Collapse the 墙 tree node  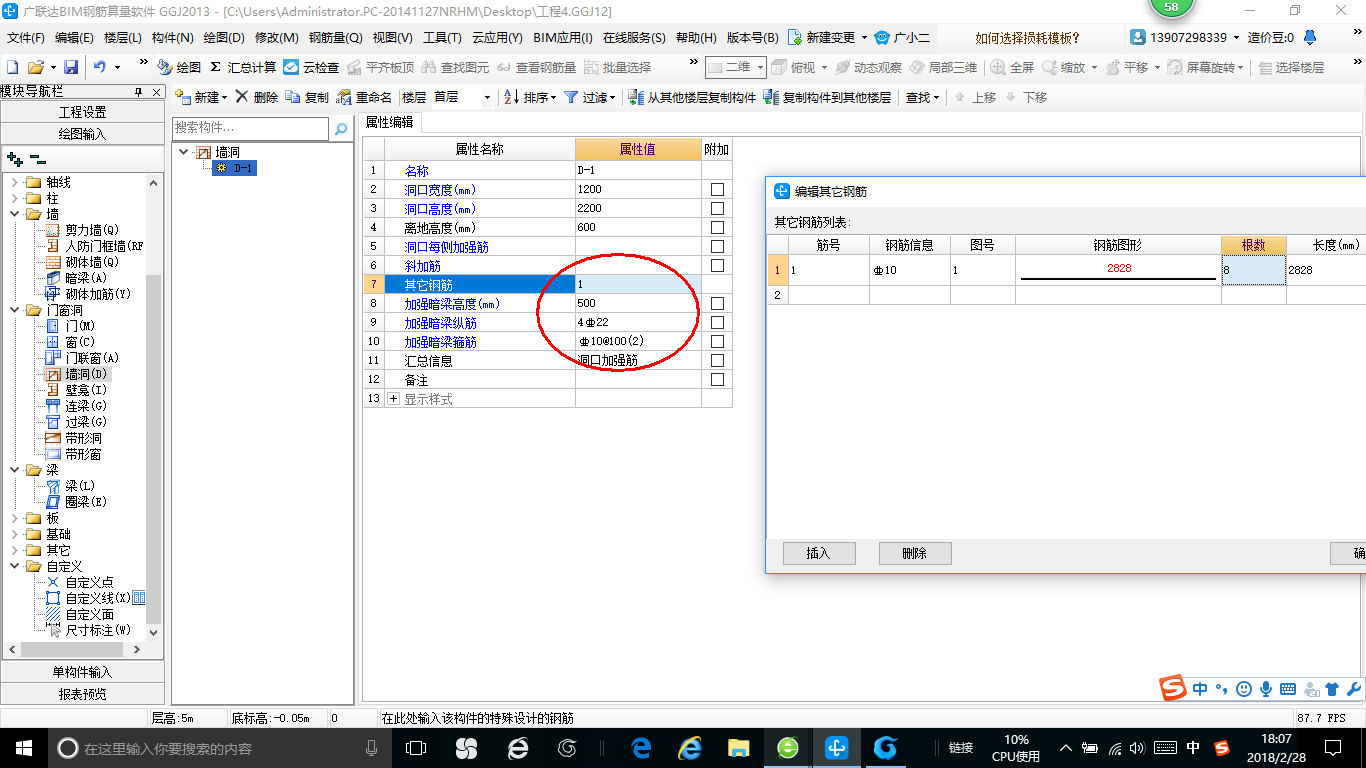coord(14,214)
